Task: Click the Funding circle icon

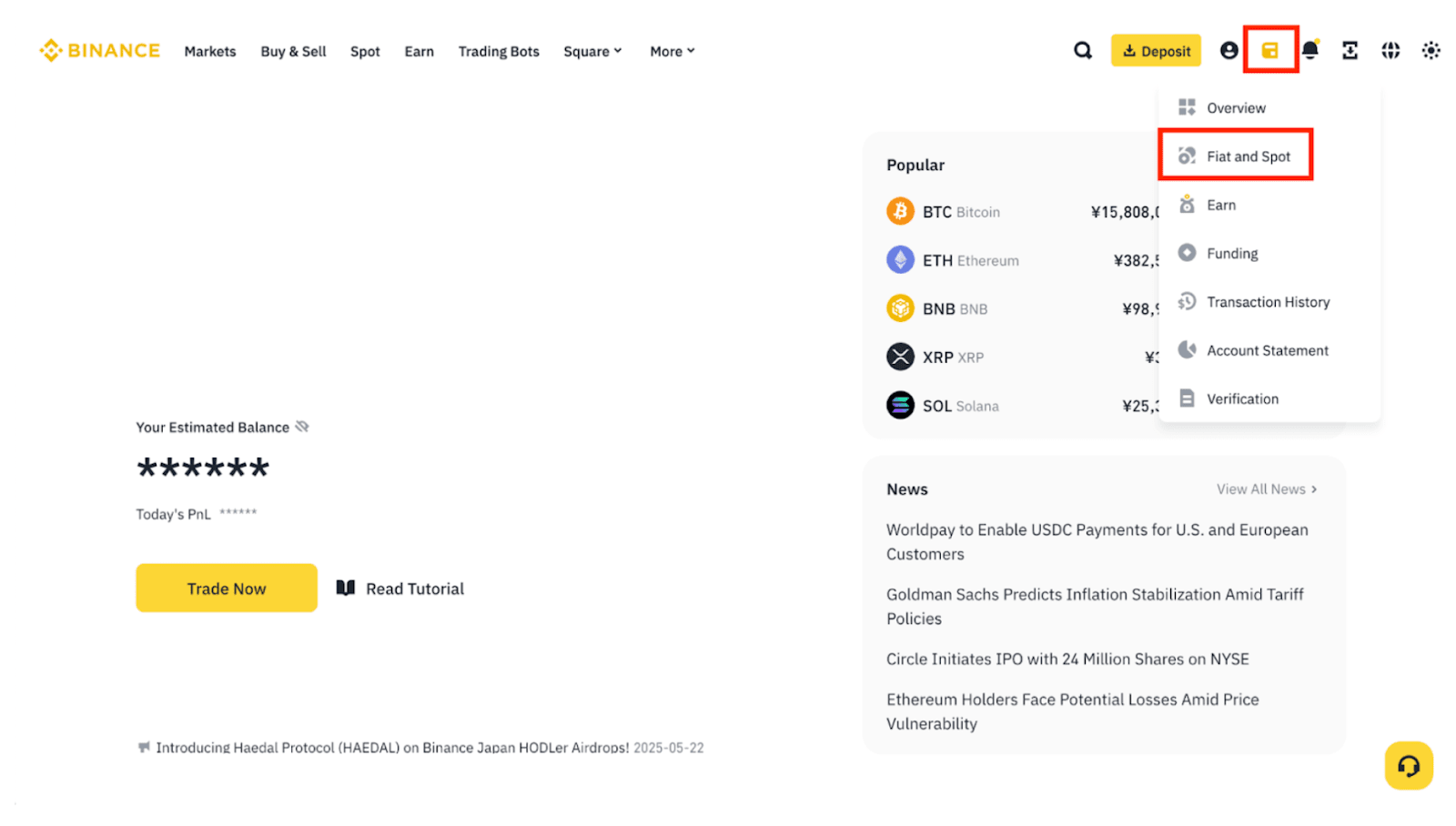Action: (x=1187, y=253)
